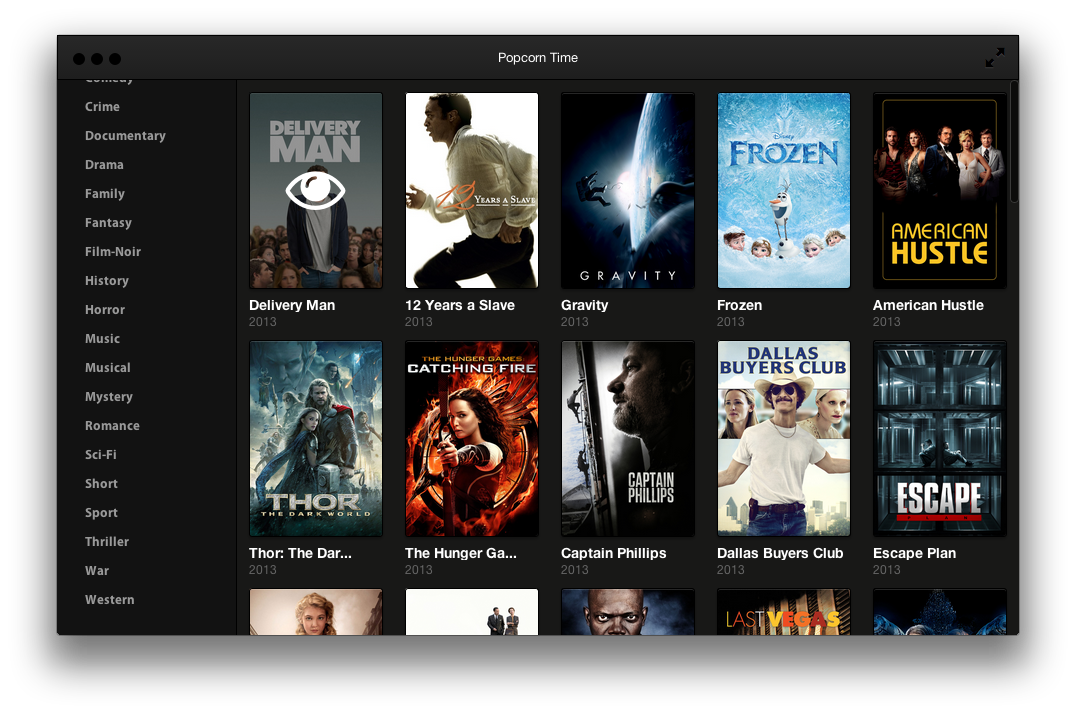1076x714 pixels.
Task: Click the American Hustle title text
Action: point(928,306)
